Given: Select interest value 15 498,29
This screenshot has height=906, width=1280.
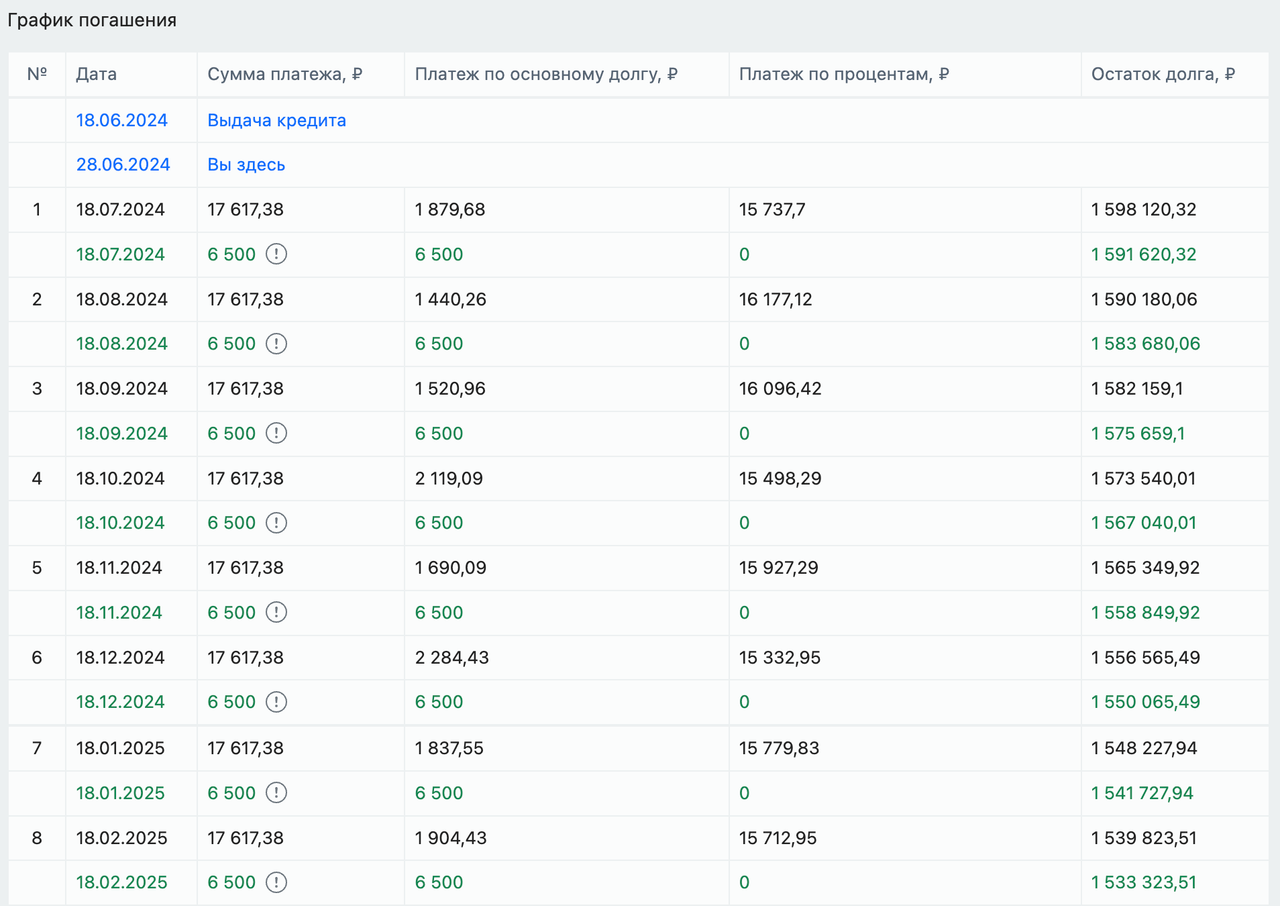Looking at the screenshot, I should pyautogui.click(x=780, y=478).
